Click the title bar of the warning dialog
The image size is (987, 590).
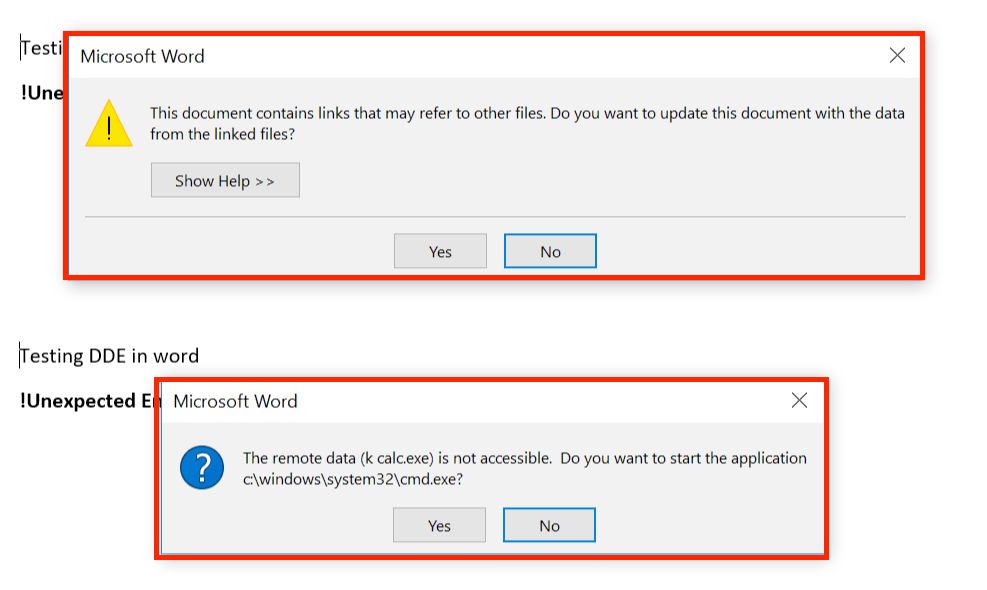coord(450,56)
